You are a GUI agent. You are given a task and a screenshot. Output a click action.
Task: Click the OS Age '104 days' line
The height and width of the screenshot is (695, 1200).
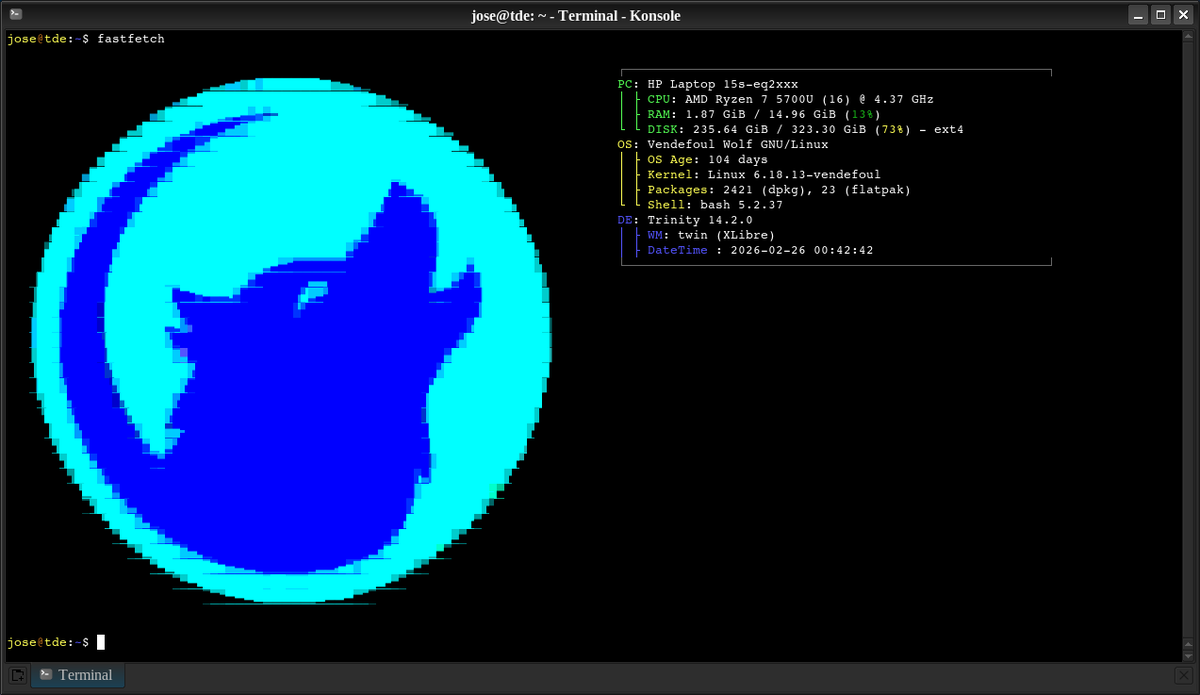(707, 160)
